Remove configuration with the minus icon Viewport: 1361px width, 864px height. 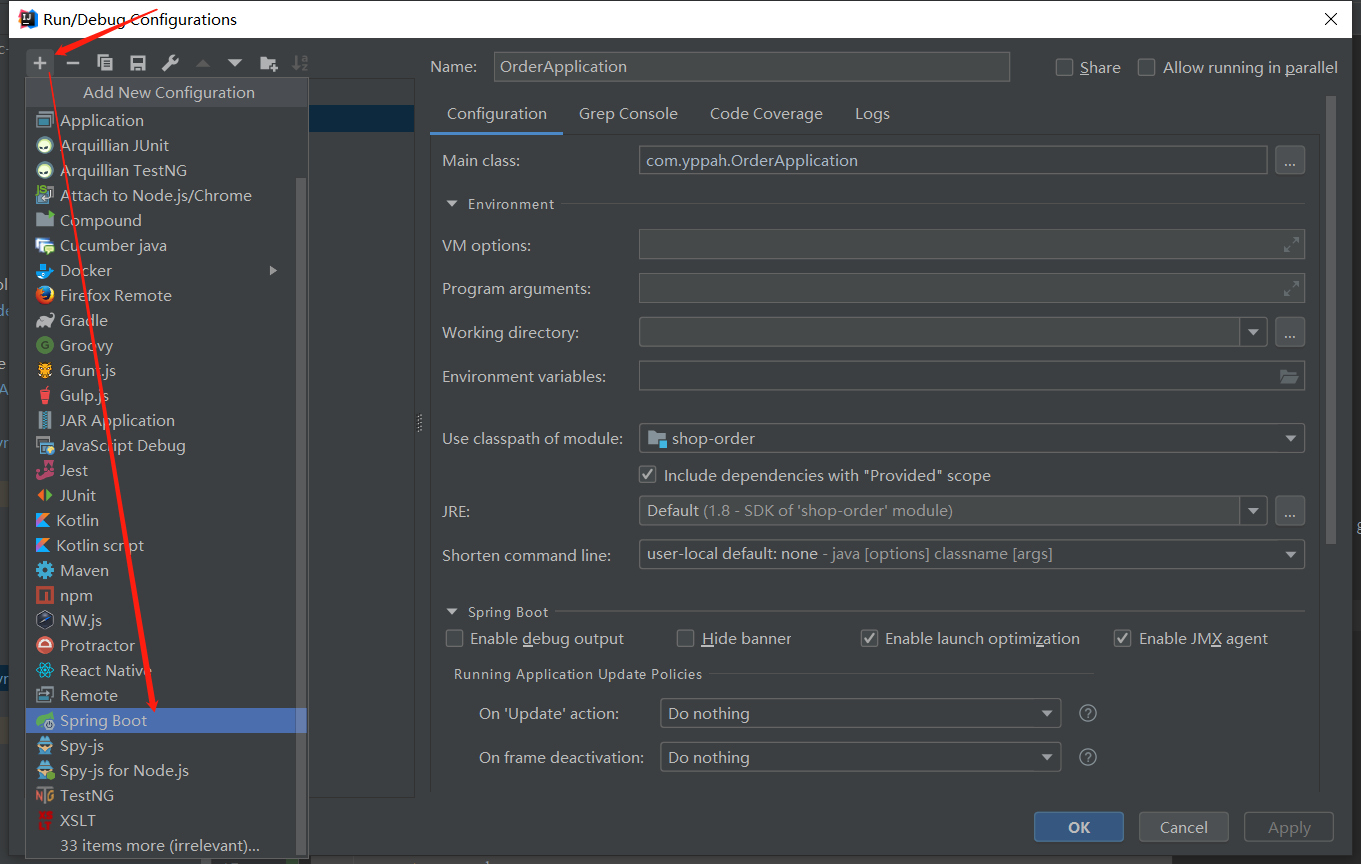coord(73,63)
